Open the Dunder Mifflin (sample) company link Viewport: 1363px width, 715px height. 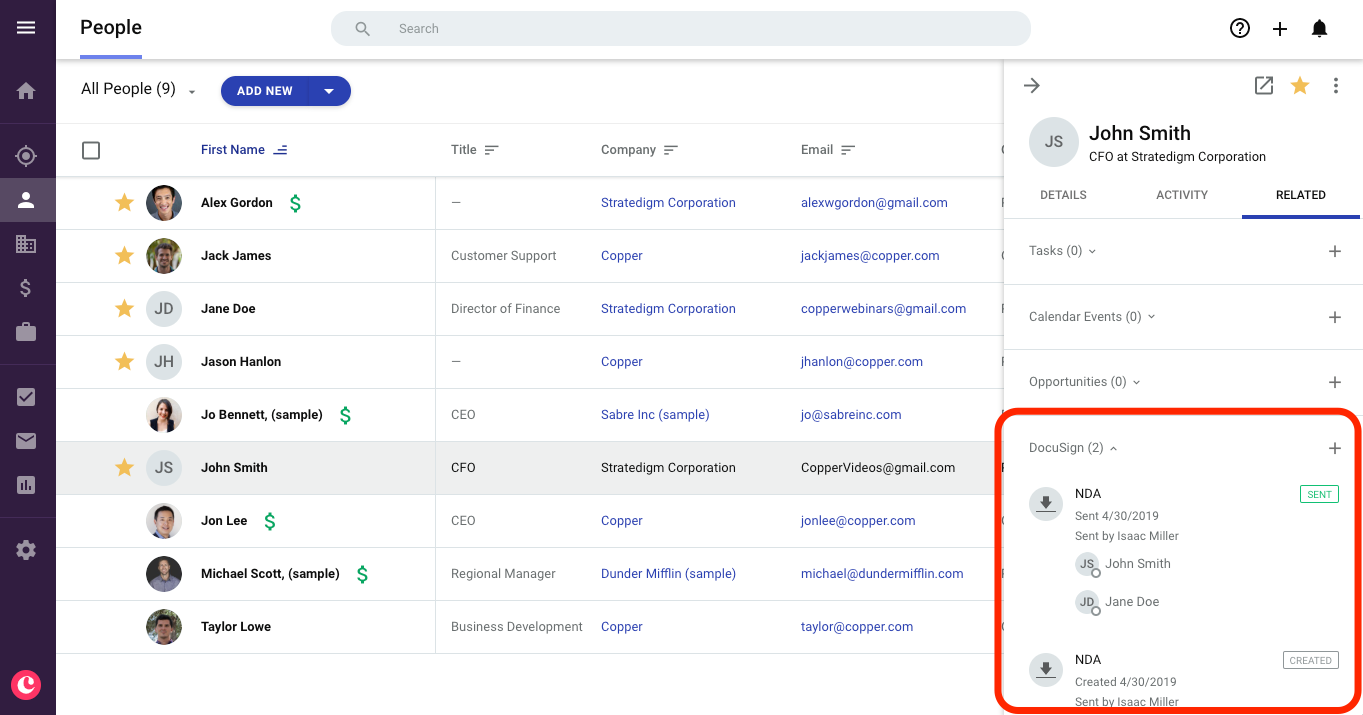(x=668, y=574)
